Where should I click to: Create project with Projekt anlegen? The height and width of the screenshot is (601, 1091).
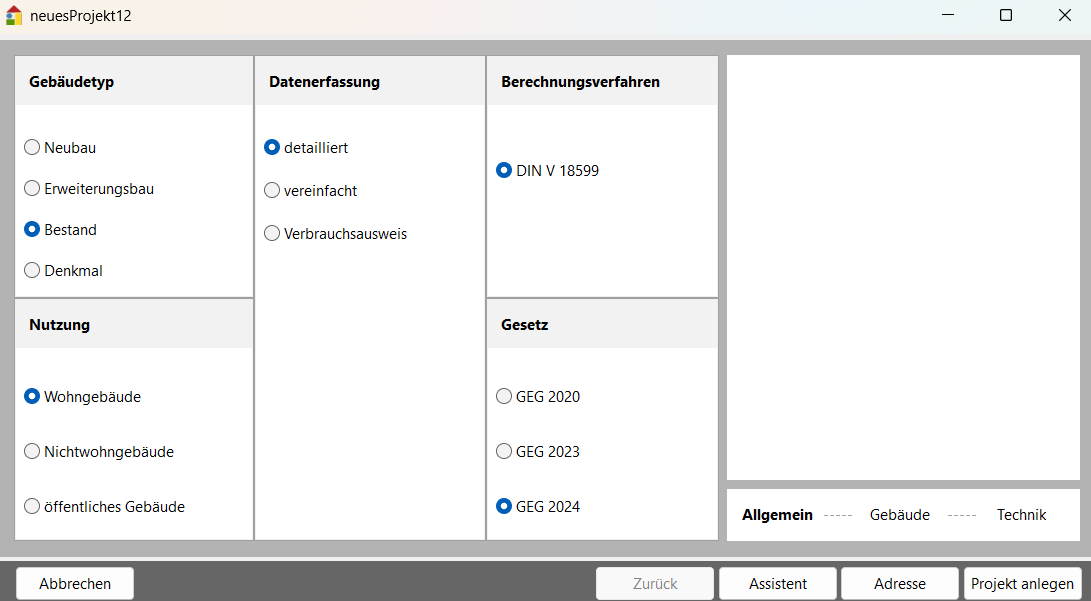click(1022, 584)
